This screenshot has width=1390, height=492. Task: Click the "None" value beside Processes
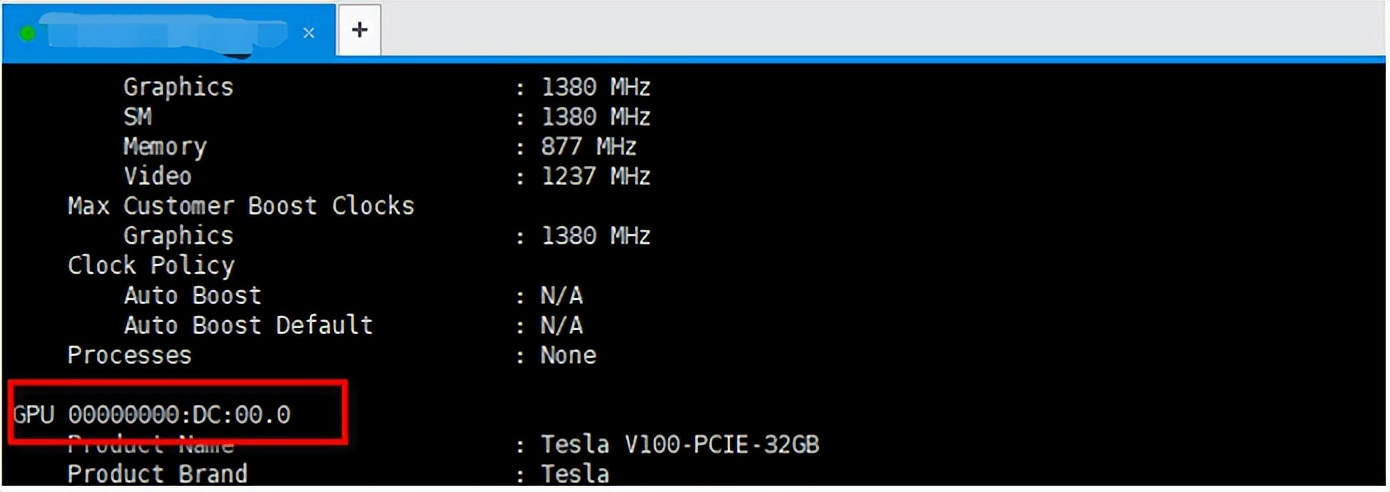click(x=568, y=356)
